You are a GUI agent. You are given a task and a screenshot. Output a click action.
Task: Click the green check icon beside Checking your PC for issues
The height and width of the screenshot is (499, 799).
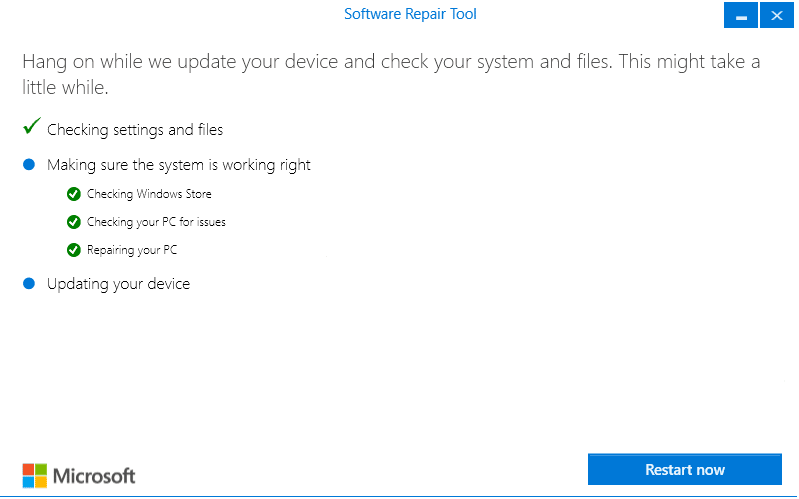74,222
